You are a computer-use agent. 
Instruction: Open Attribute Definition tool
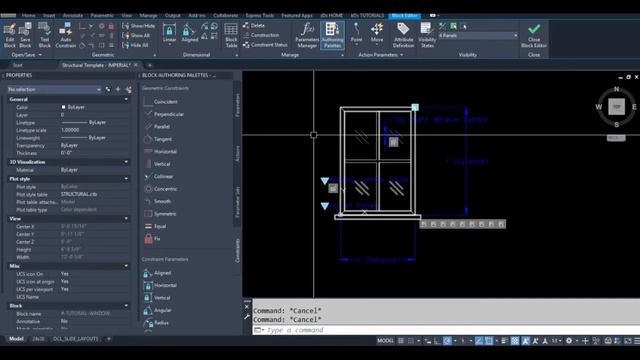pyautogui.click(x=403, y=35)
